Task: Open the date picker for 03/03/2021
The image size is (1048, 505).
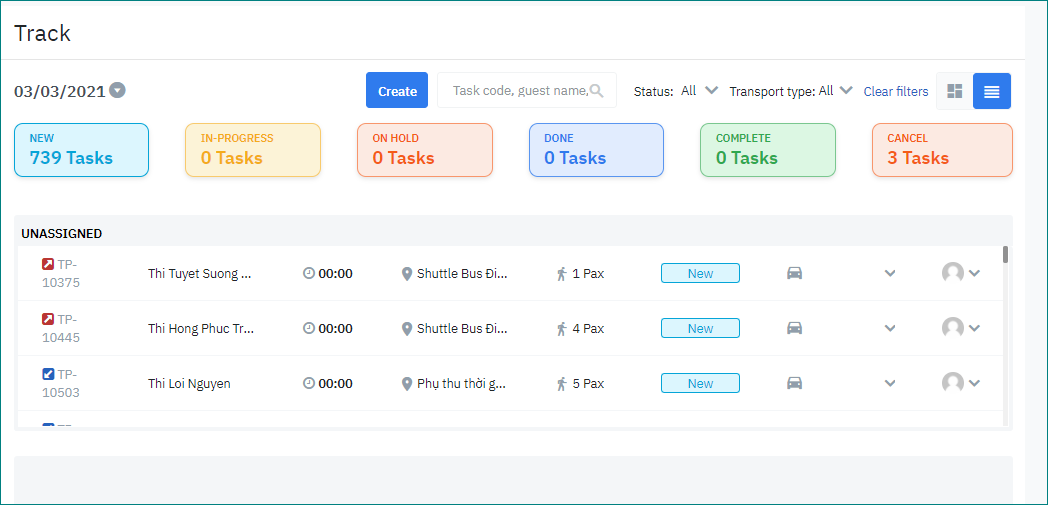Action: [118, 91]
